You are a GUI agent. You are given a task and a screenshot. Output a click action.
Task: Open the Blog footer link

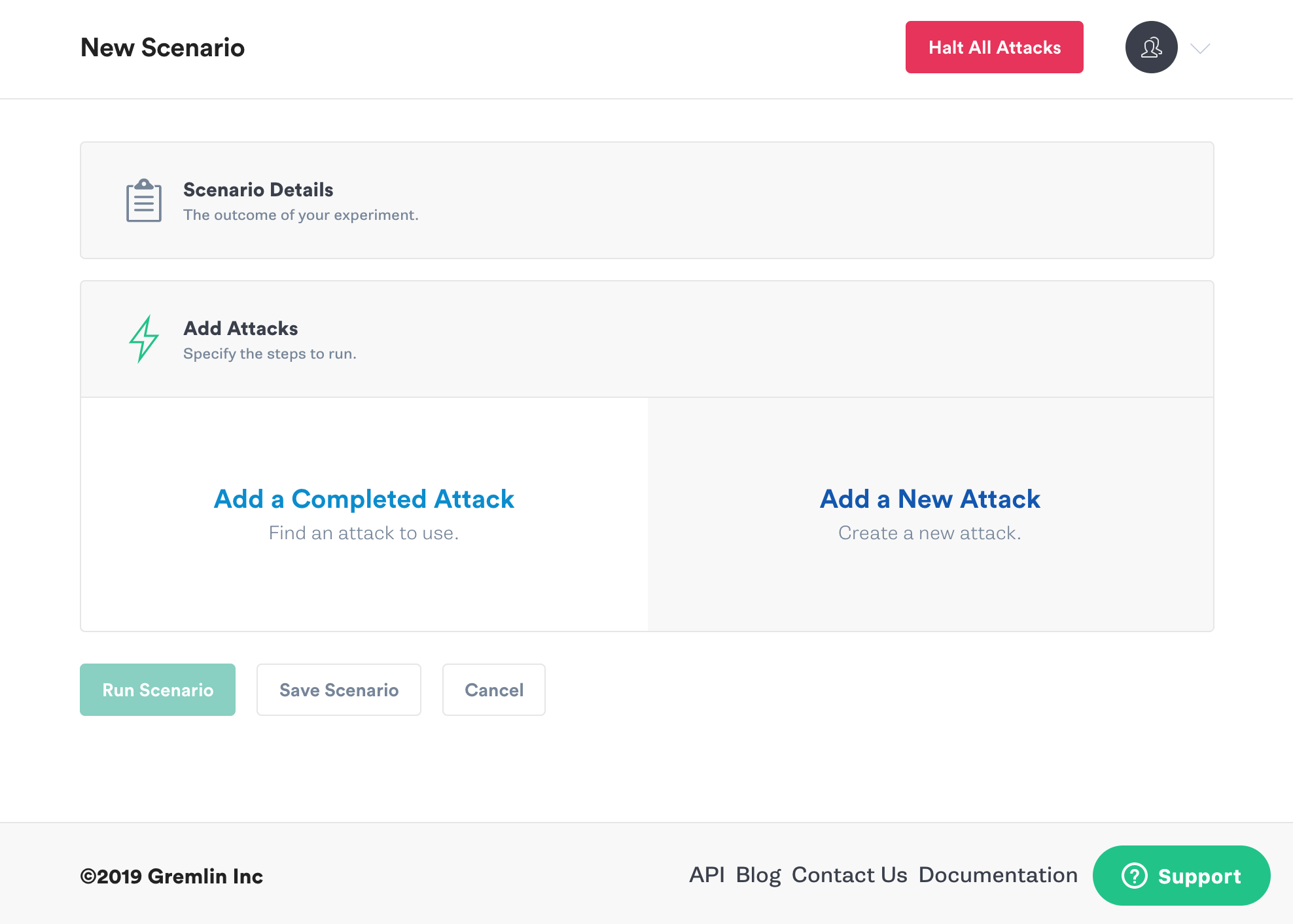pyautogui.click(x=758, y=875)
